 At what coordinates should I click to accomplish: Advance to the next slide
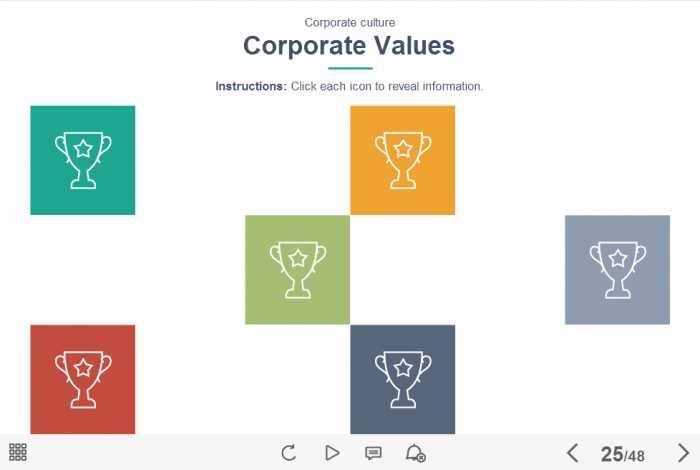683,453
